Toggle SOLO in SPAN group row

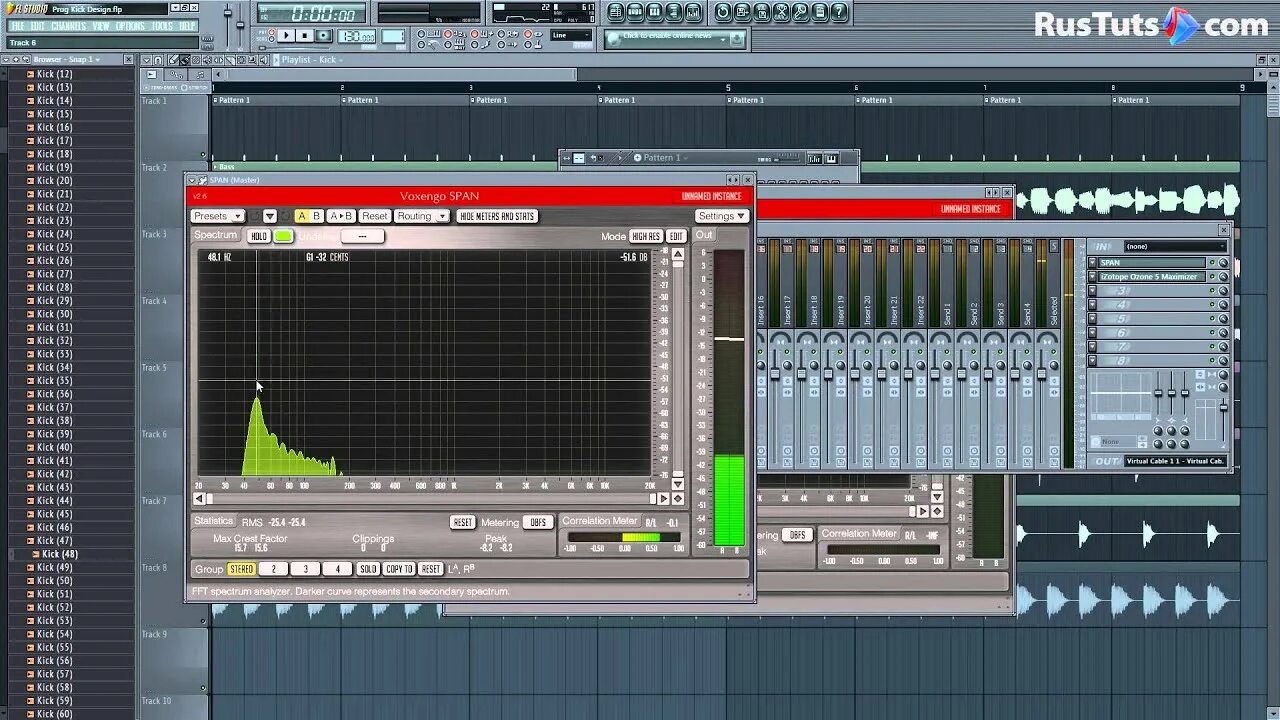click(368, 569)
